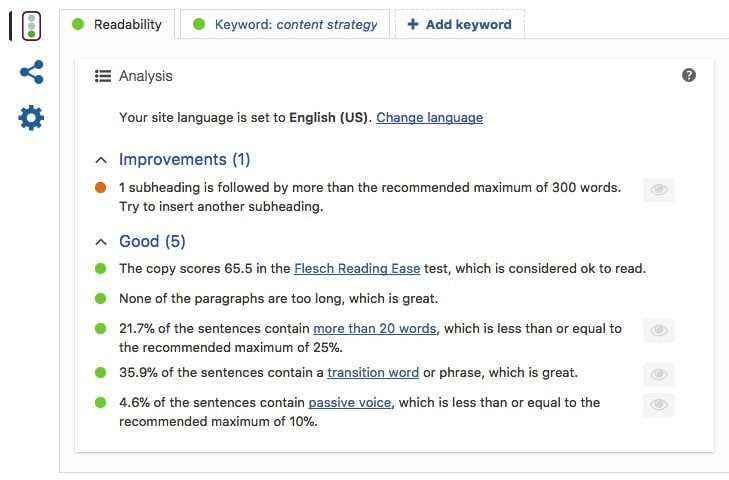Toggle eye highlight for long sentences

pyautogui.click(x=659, y=331)
